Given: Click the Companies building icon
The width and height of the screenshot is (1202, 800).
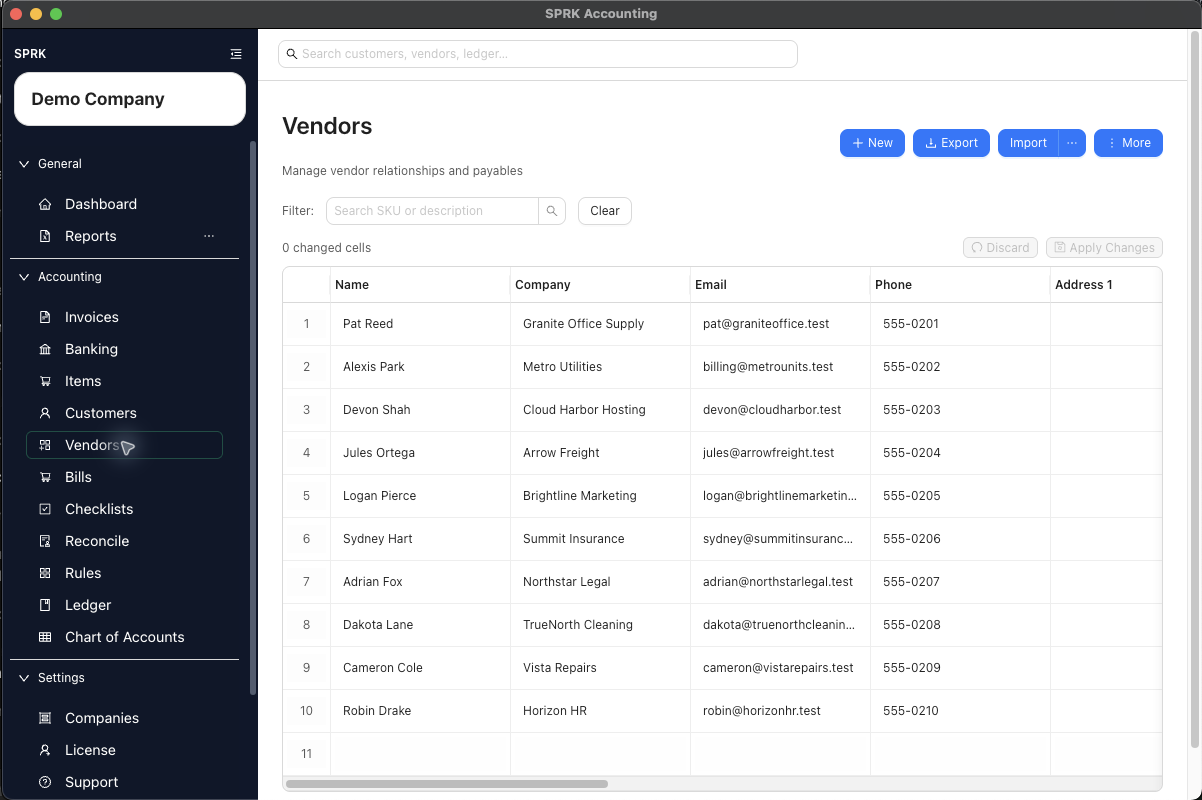Looking at the screenshot, I should 44,718.
